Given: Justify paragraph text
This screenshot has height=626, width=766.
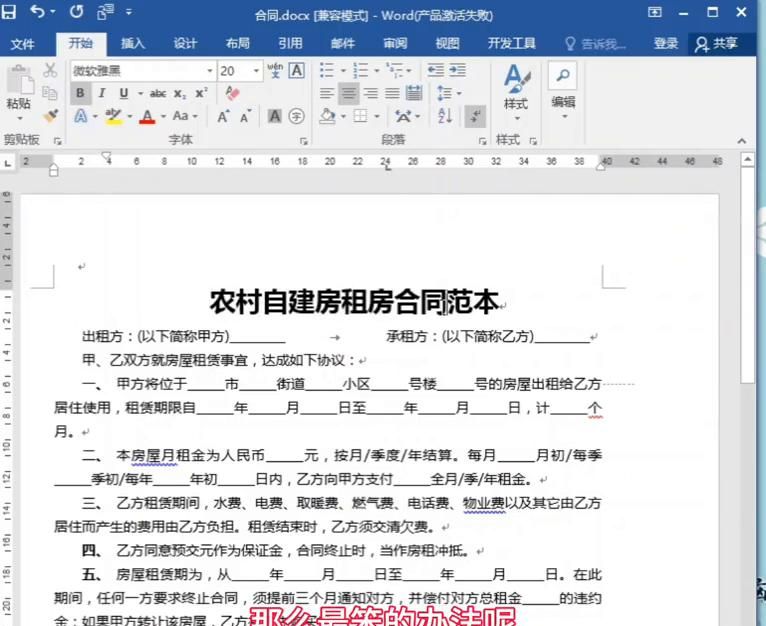Looking at the screenshot, I should click(x=392, y=93).
